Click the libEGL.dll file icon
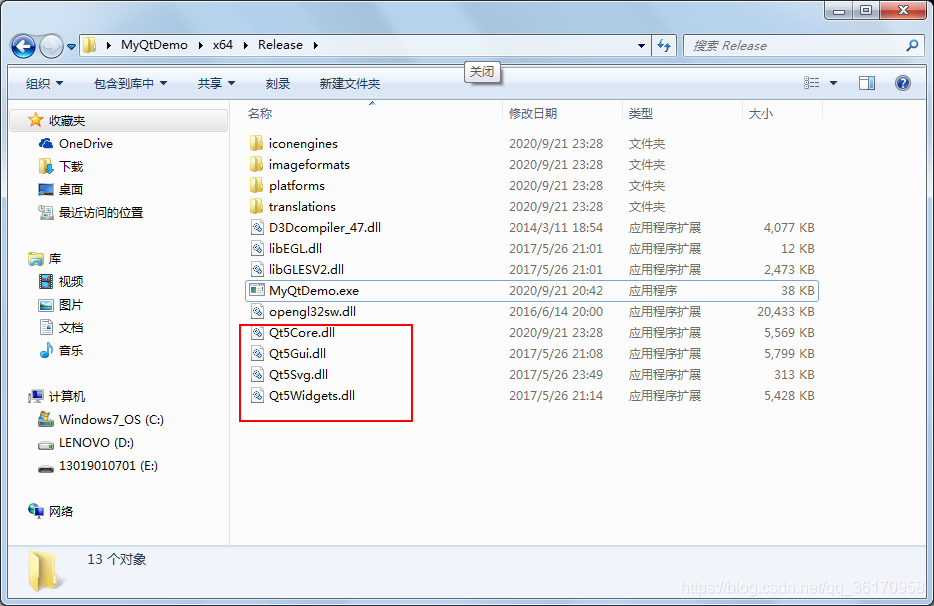Image resolution: width=934 pixels, height=606 pixels. click(x=257, y=248)
